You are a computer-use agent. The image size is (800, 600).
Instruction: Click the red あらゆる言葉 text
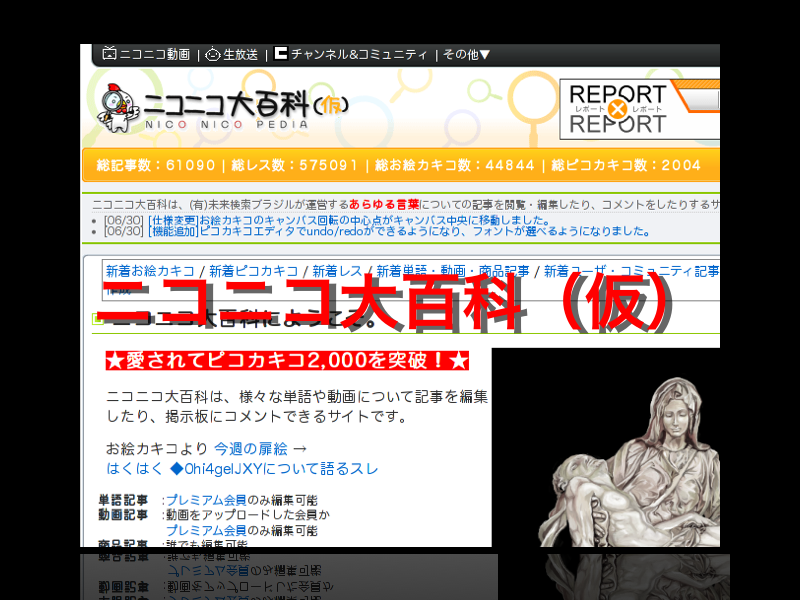[384, 205]
